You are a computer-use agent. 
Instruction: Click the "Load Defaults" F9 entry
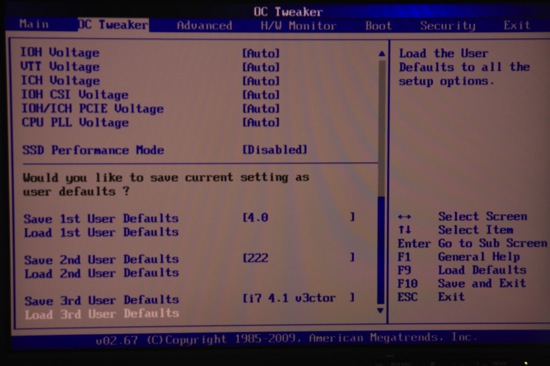pyautogui.click(x=482, y=270)
